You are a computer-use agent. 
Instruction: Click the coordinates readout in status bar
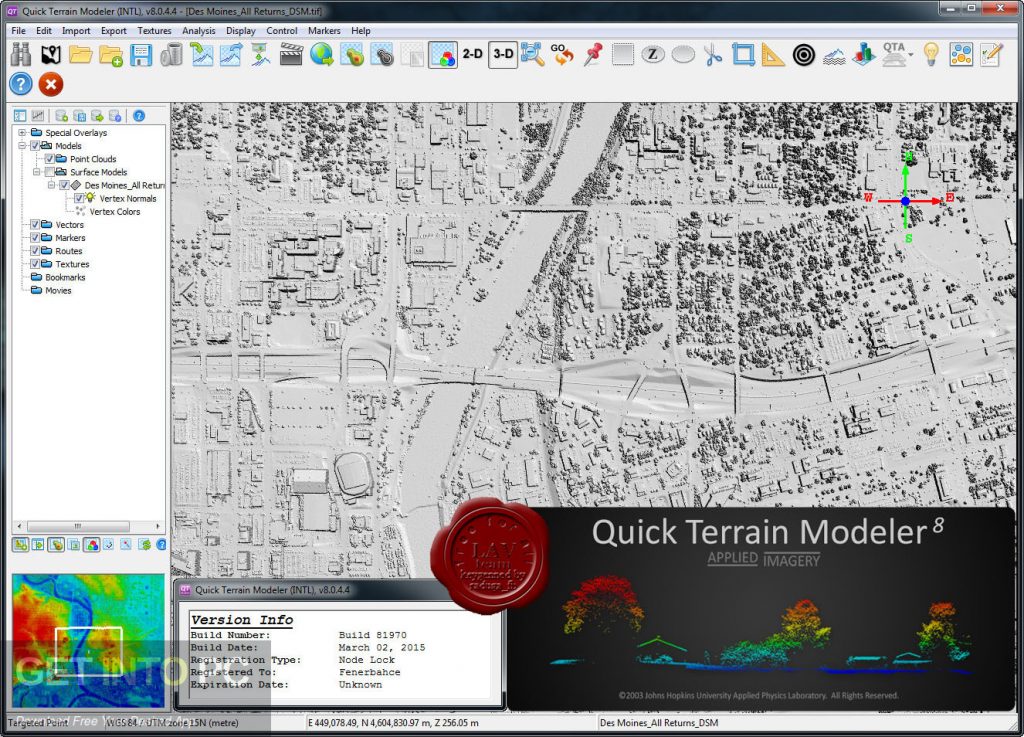coord(393,723)
